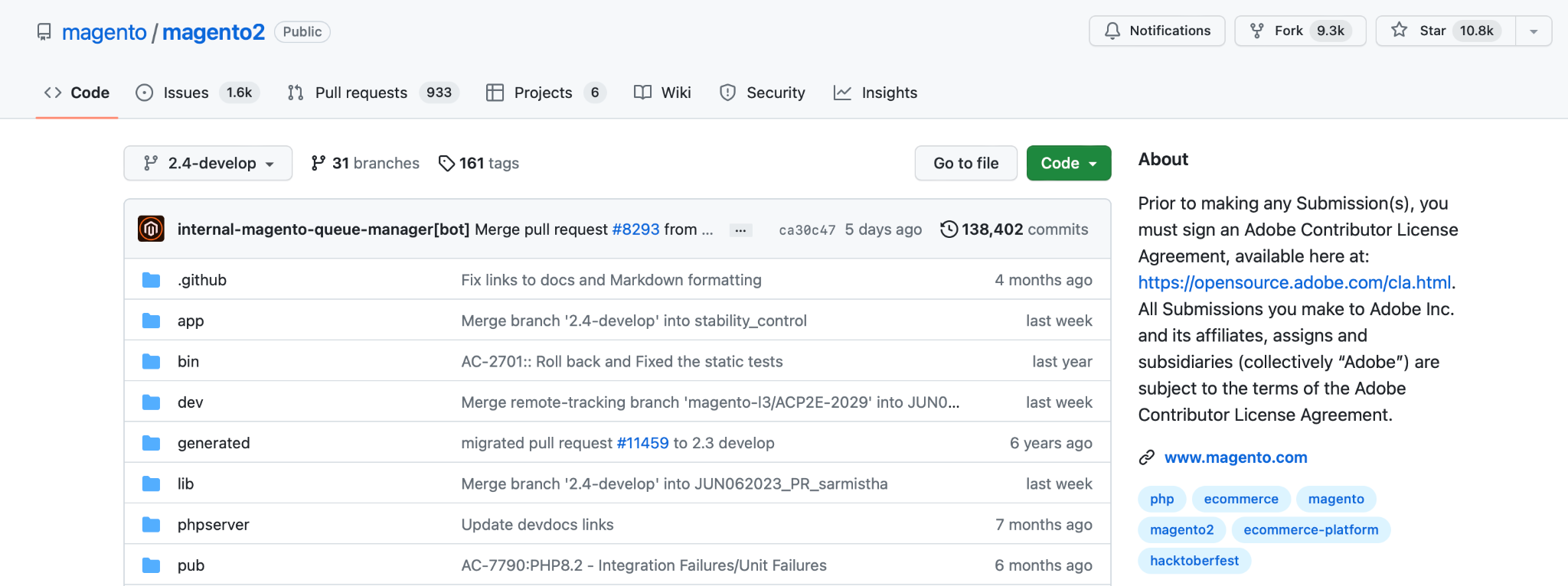Click the Projects table icon
The width and height of the screenshot is (1568, 586).
click(x=495, y=93)
